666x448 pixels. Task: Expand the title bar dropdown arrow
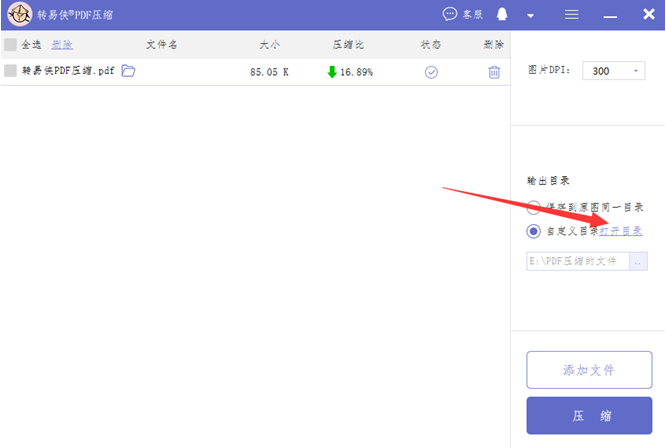pos(530,16)
